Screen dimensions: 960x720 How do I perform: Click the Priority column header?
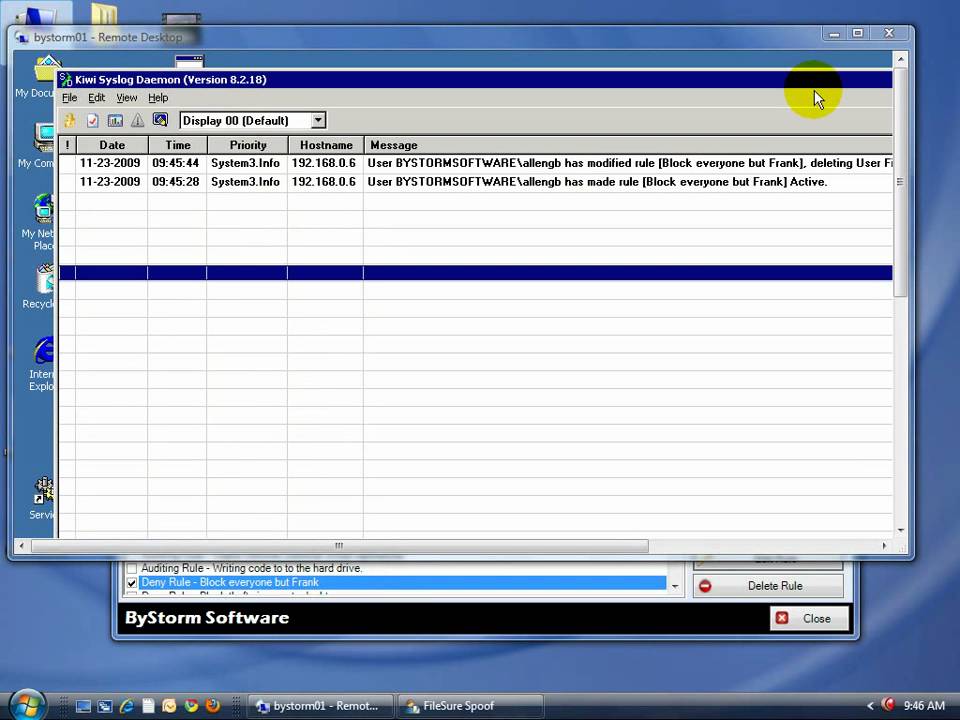click(x=248, y=145)
